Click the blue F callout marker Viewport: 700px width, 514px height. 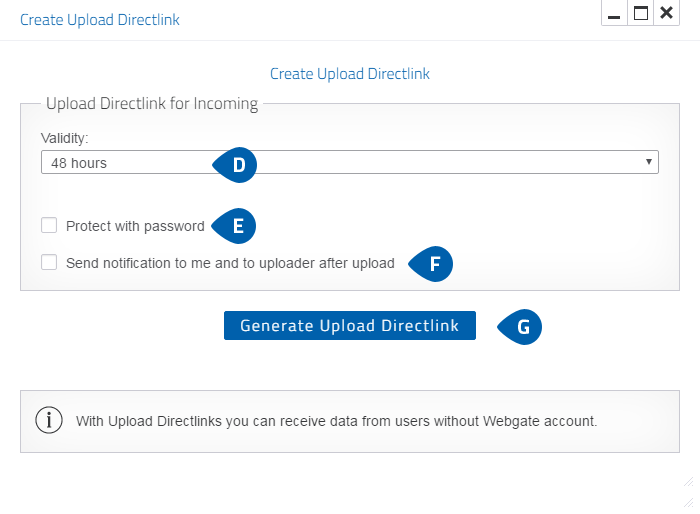coord(431,264)
